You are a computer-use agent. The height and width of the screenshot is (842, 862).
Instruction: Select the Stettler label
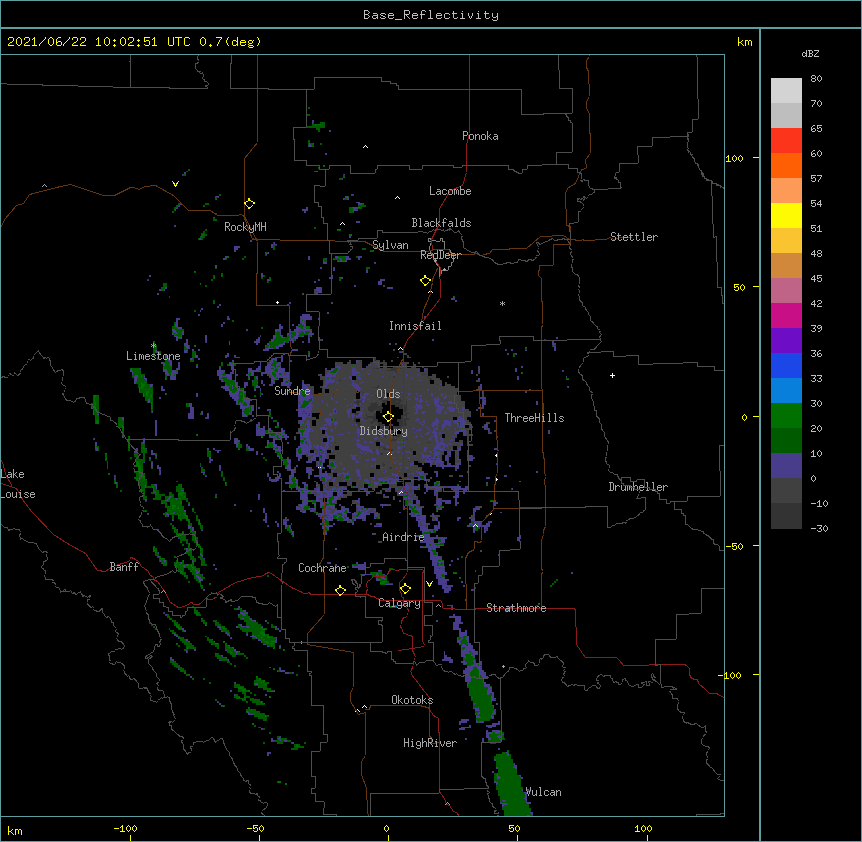click(633, 237)
